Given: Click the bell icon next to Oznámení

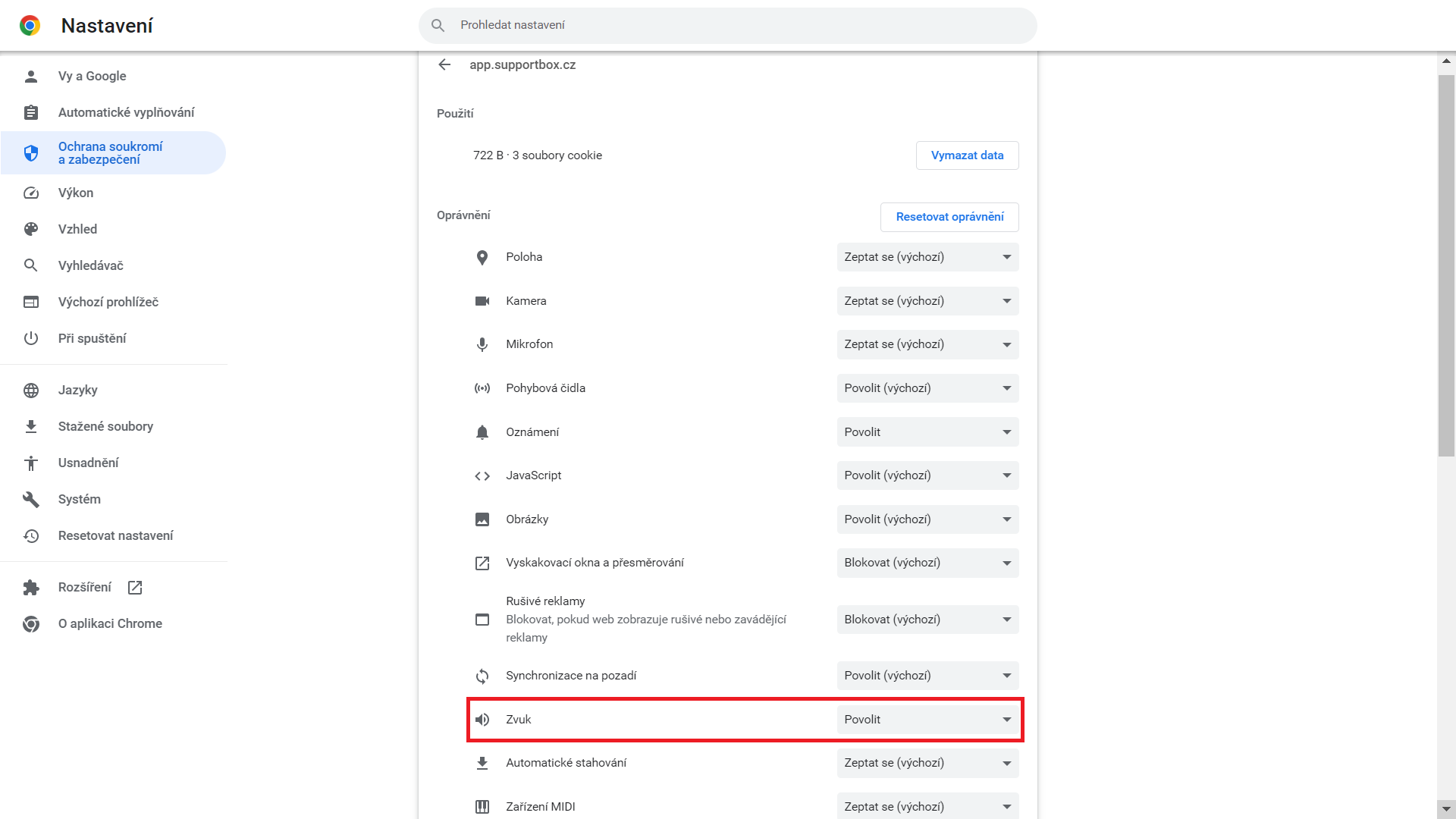Looking at the screenshot, I should (482, 432).
